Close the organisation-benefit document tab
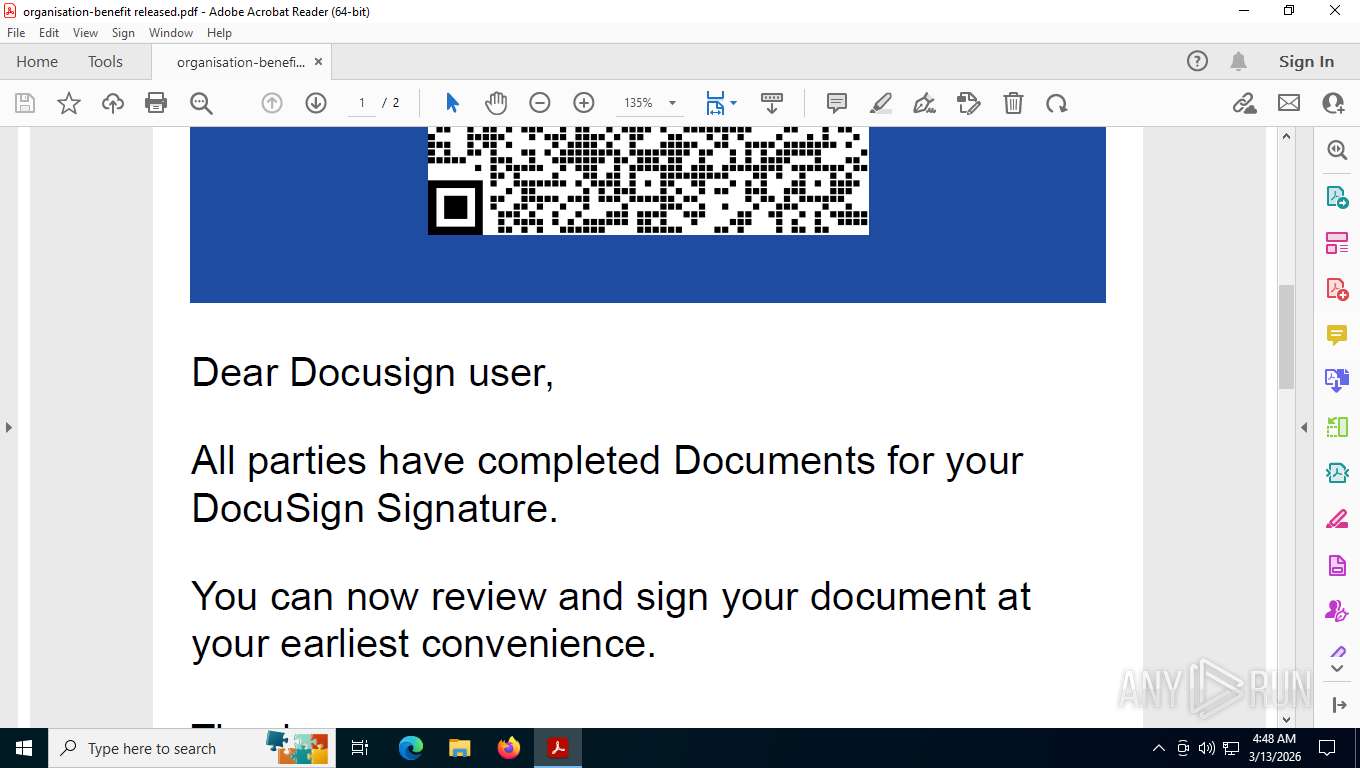 click(318, 61)
